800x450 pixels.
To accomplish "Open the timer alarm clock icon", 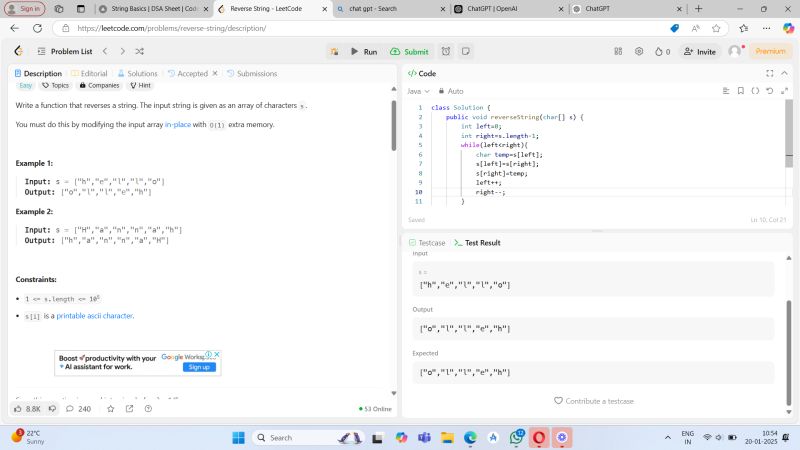I will 445,51.
